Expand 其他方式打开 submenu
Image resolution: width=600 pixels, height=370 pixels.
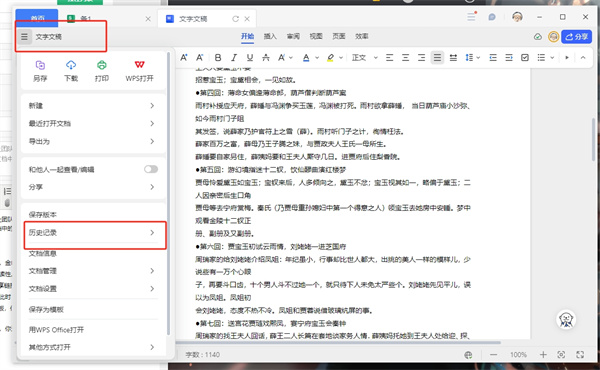tap(93, 347)
